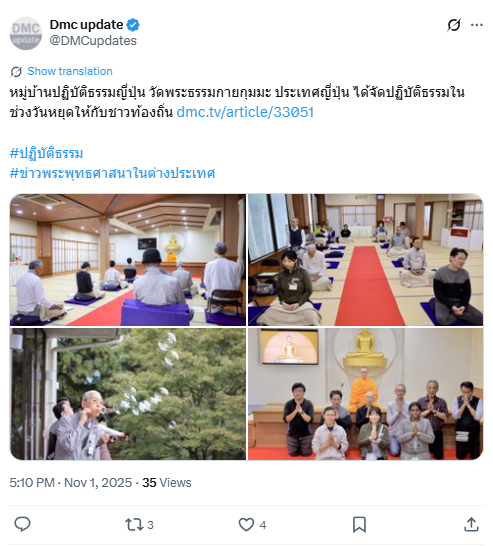Click the blue verified badge

coord(133,25)
